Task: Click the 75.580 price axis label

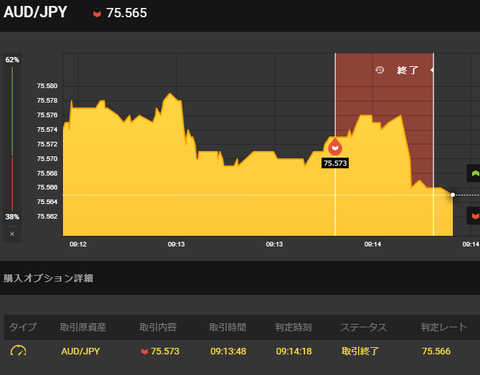Action: click(47, 86)
